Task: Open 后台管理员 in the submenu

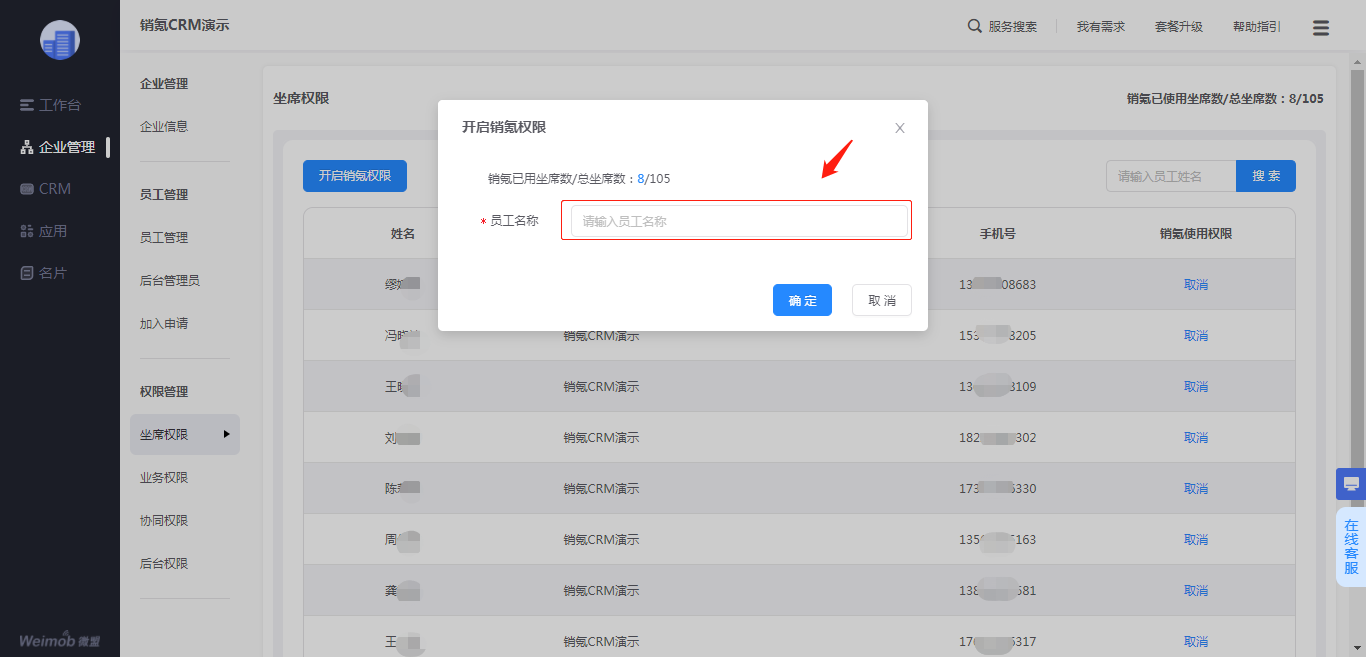Action: (170, 281)
